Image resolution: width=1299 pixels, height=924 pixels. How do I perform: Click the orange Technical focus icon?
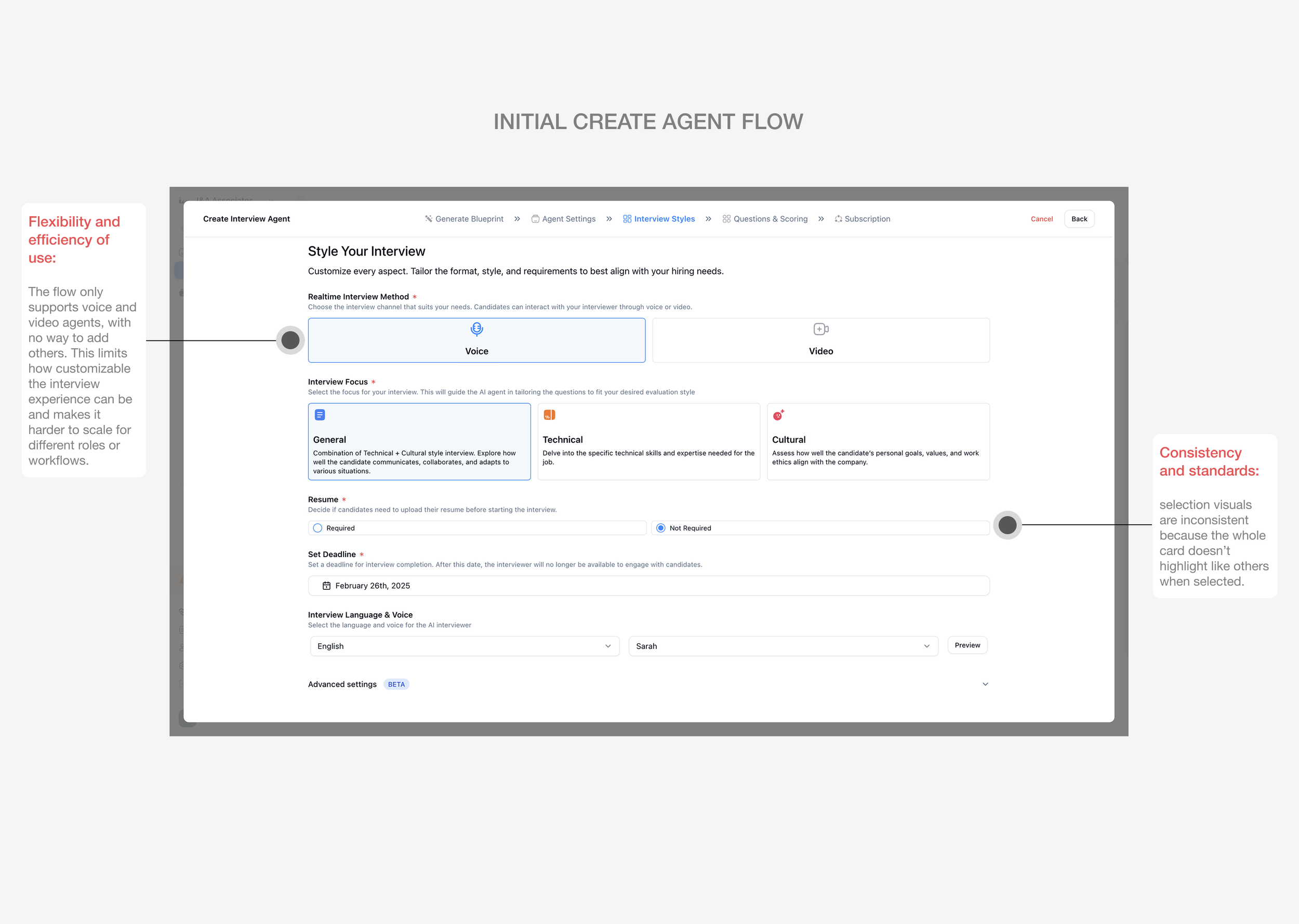(549, 415)
